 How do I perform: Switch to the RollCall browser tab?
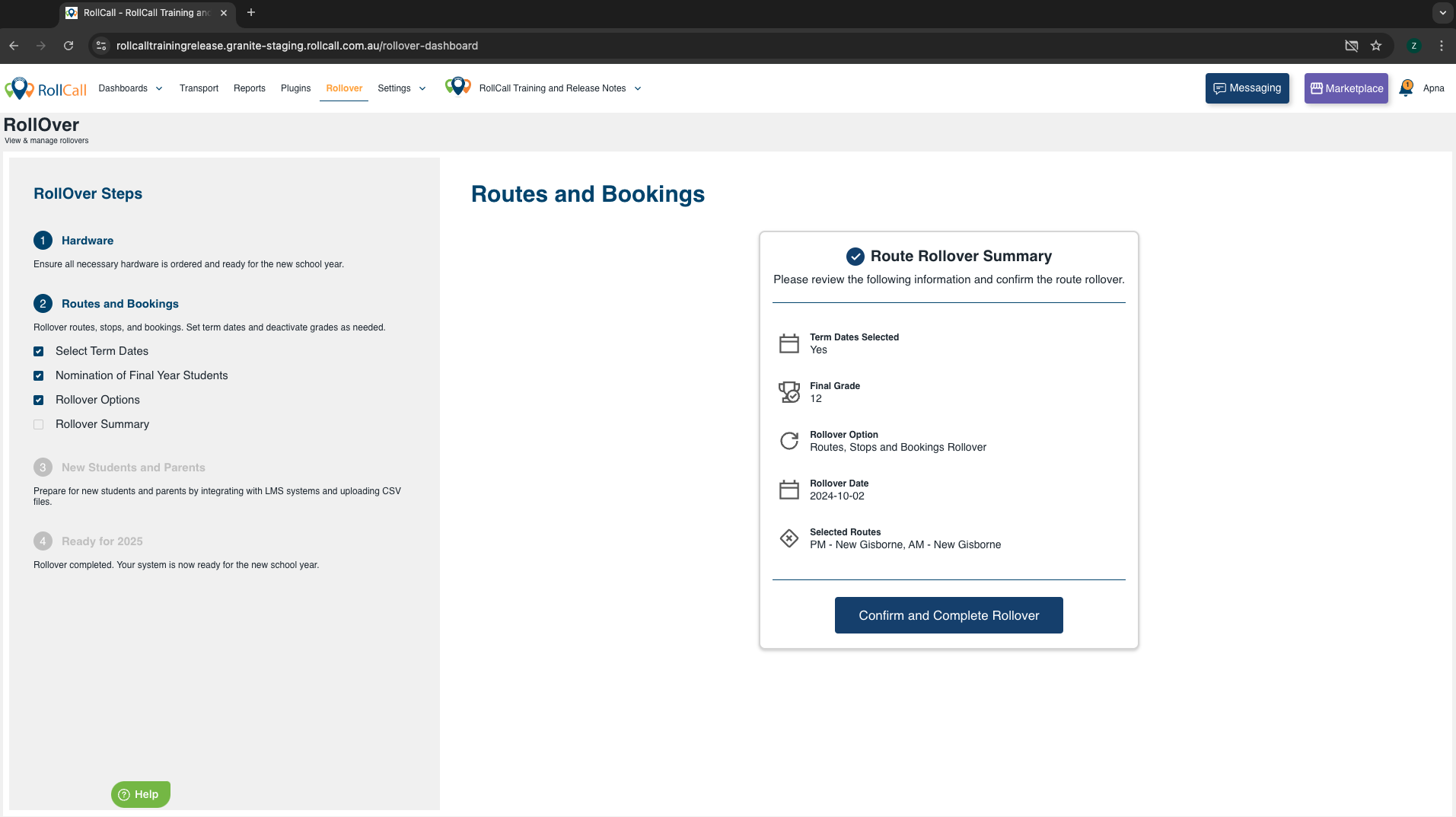146,13
